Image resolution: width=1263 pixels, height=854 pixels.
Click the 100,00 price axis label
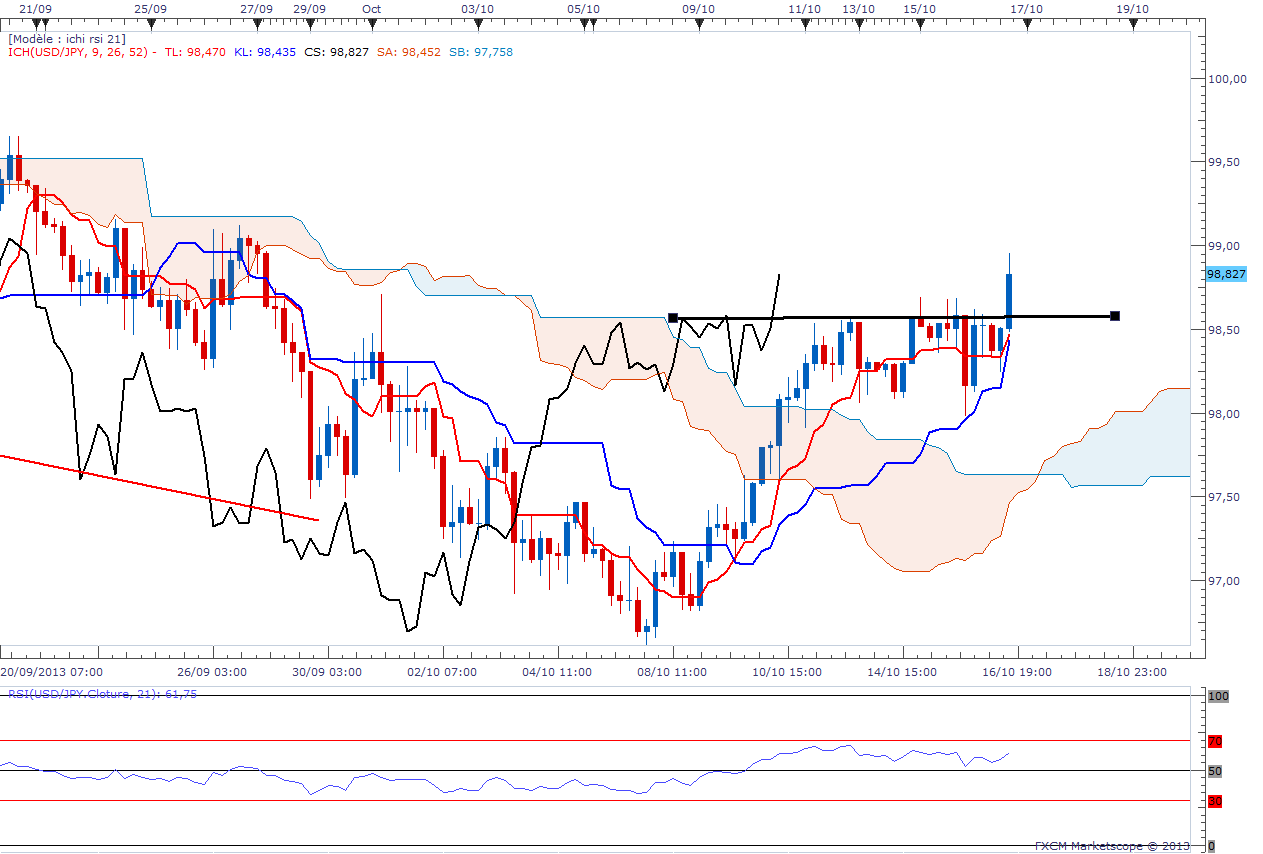click(1226, 79)
